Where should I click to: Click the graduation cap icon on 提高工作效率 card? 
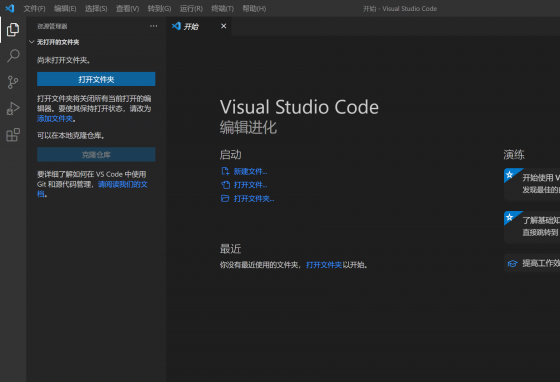tap(512, 263)
